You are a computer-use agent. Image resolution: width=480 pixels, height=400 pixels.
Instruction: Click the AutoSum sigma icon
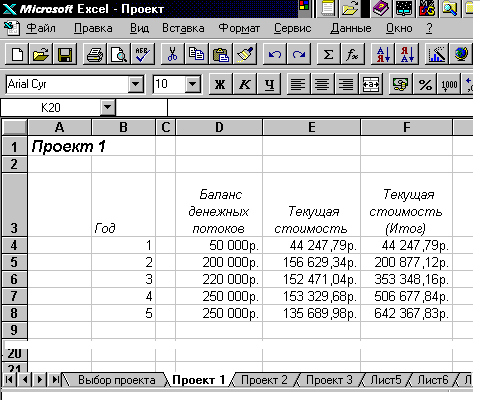click(328, 54)
